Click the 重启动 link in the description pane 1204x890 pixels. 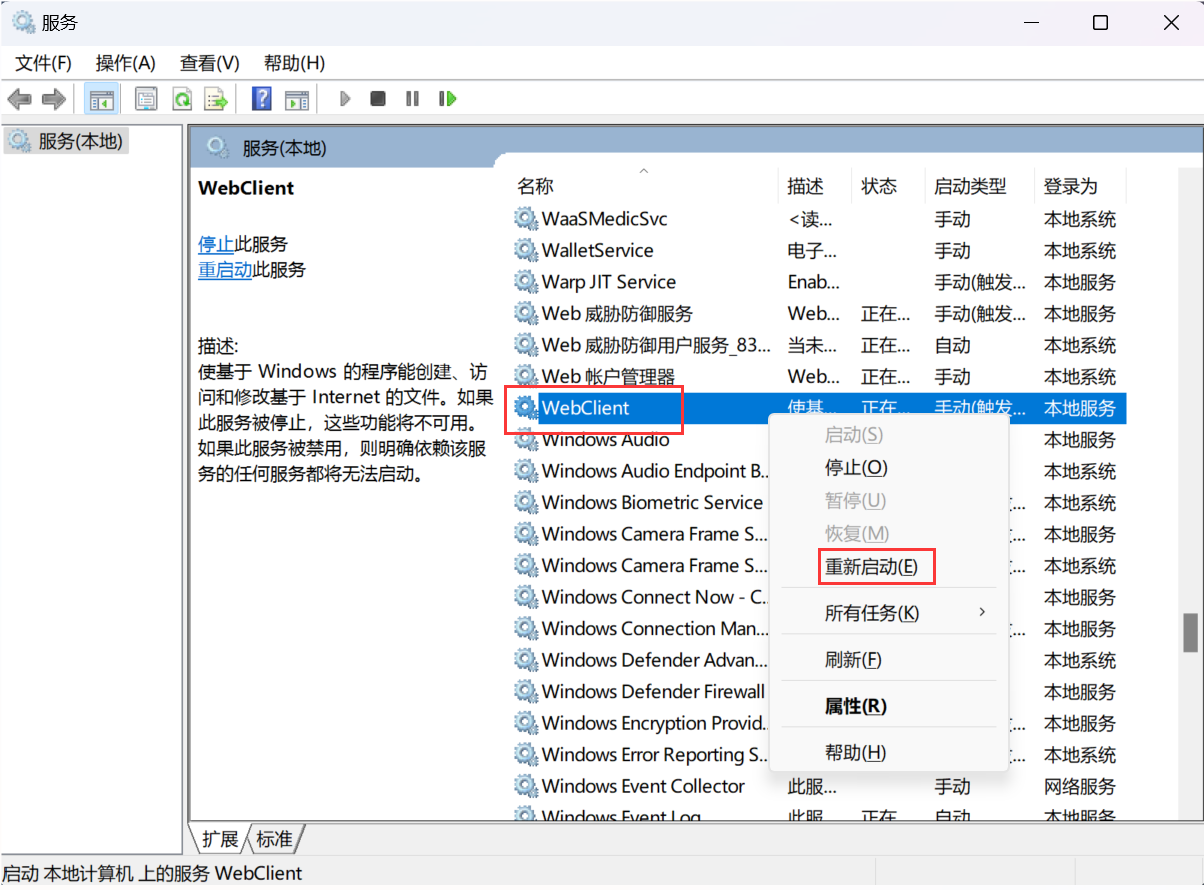225,270
